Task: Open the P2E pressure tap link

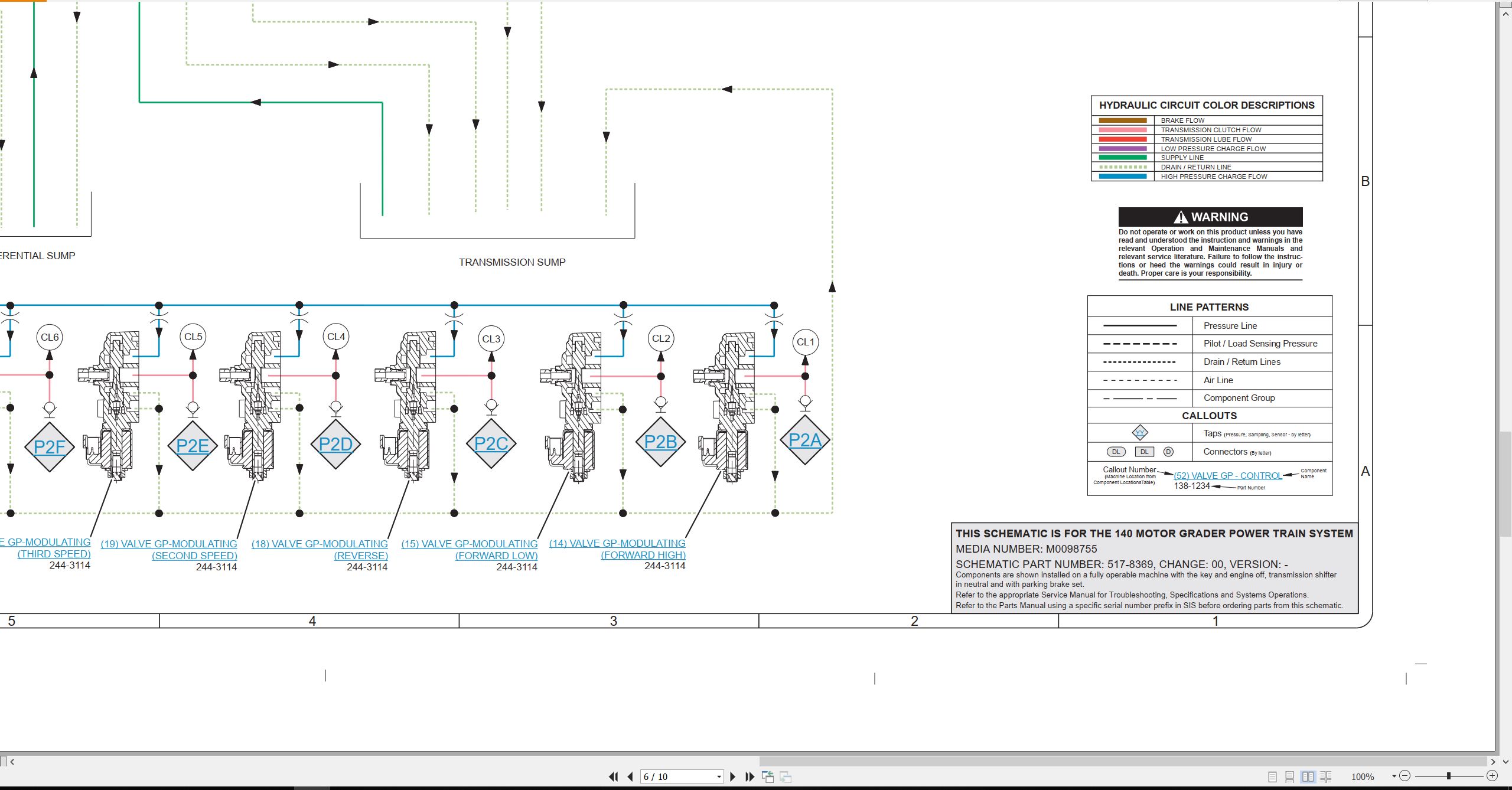Action: [193, 446]
